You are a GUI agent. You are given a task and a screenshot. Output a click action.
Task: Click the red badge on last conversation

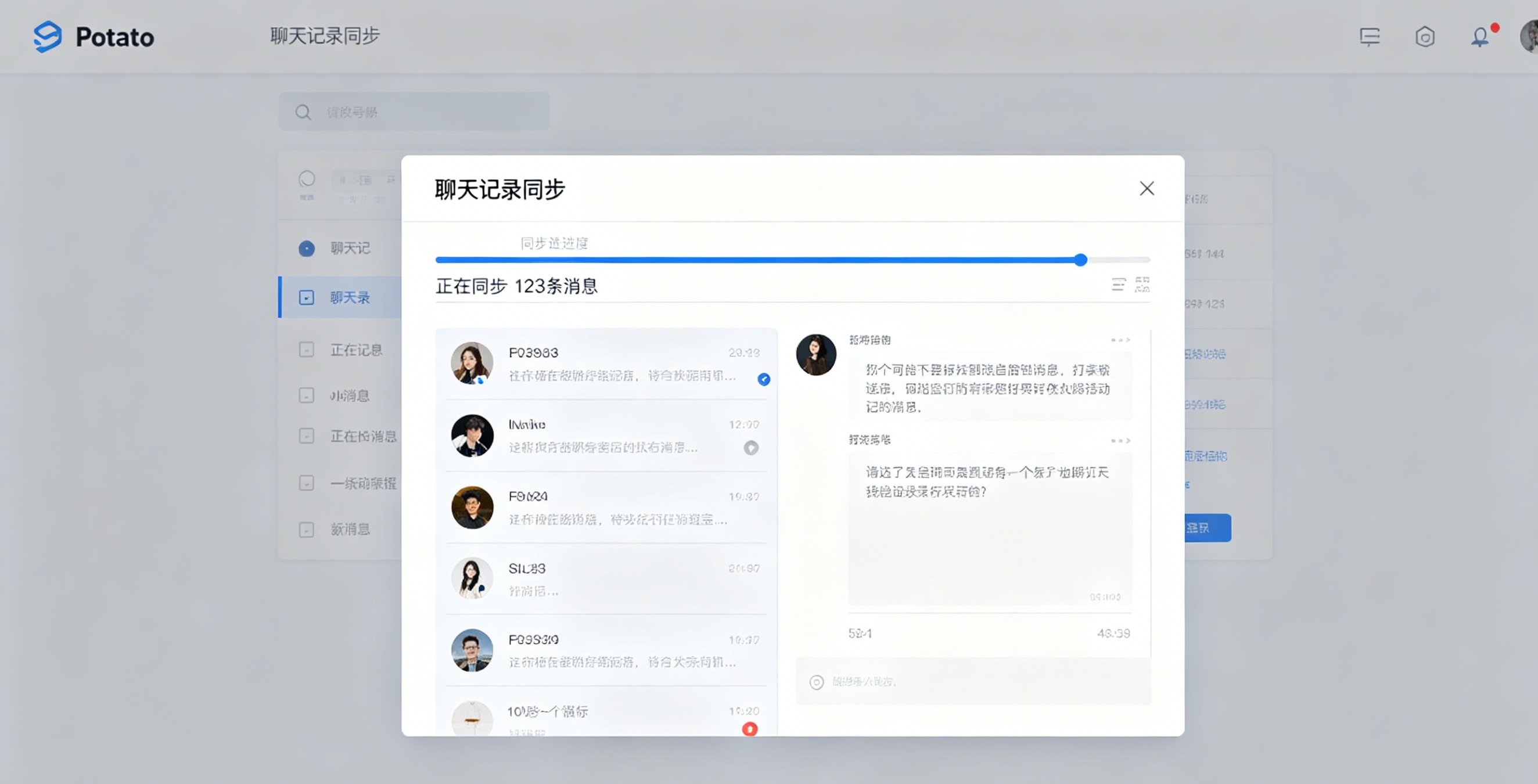pyautogui.click(x=750, y=729)
